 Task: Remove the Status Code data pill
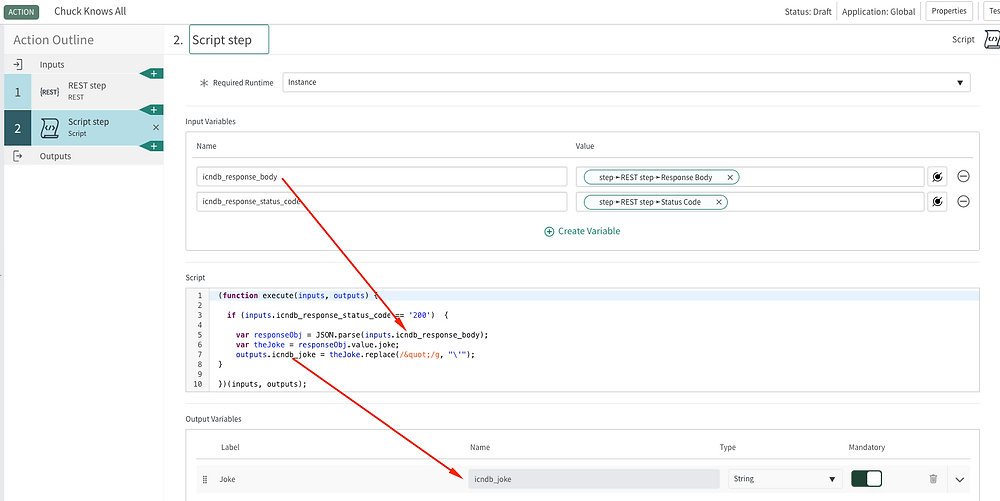click(719, 202)
